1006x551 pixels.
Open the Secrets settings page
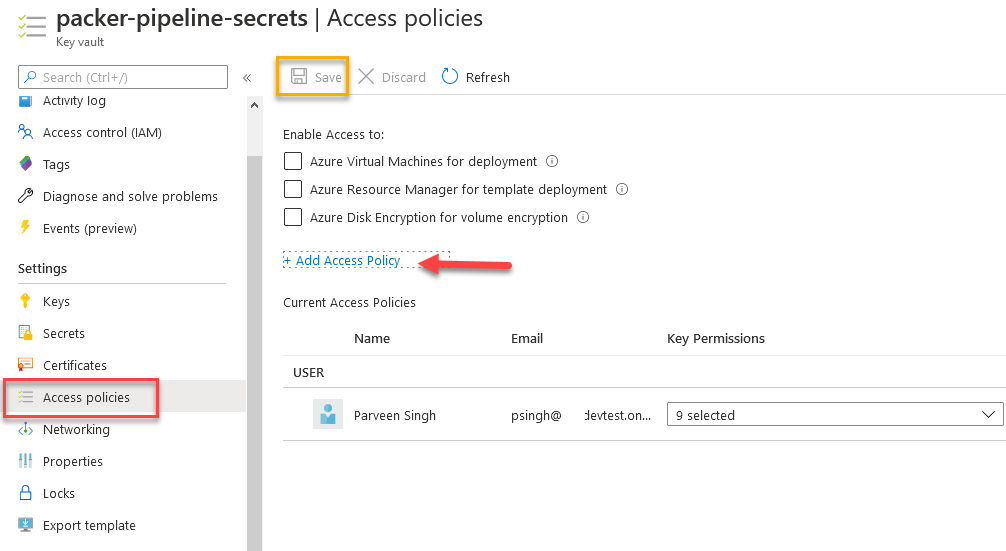pyautogui.click(x=64, y=333)
